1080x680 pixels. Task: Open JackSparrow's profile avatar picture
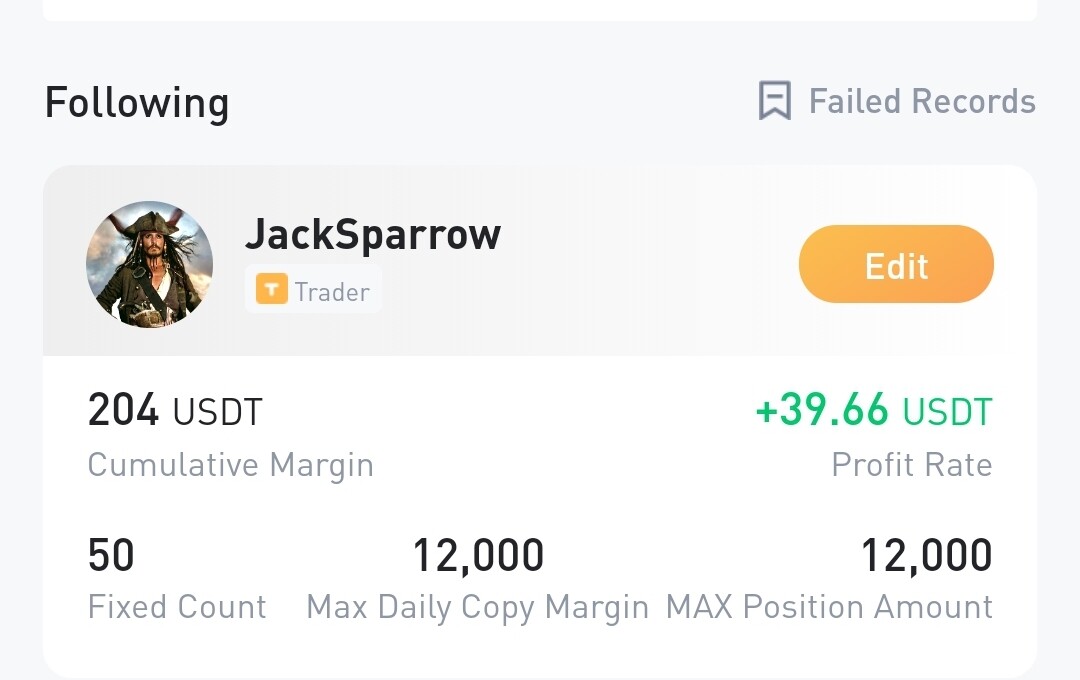[x=149, y=264]
